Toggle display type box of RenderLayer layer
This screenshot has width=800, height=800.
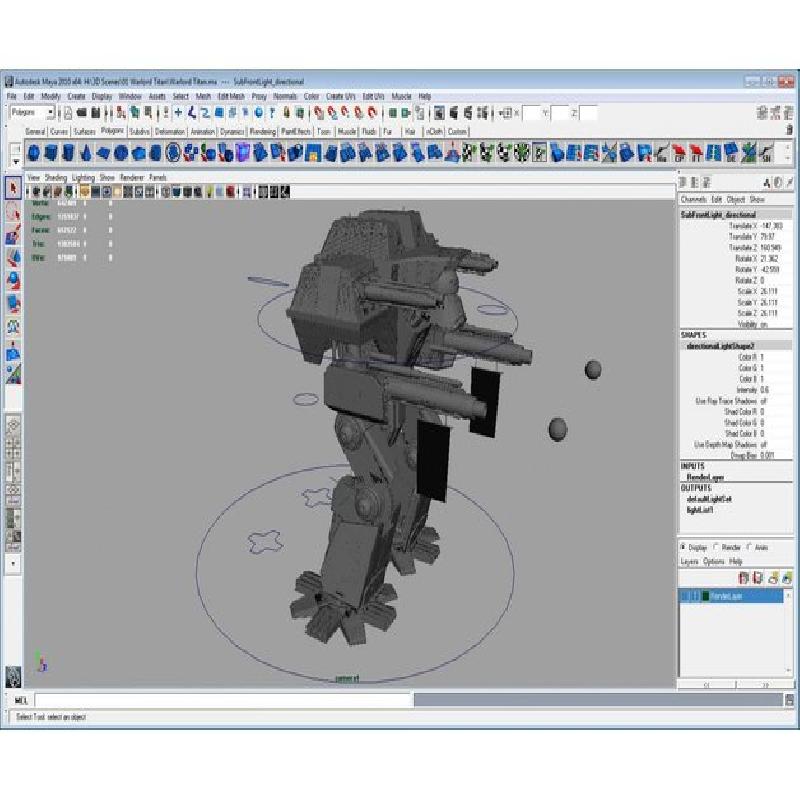click(x=695, y=596)
